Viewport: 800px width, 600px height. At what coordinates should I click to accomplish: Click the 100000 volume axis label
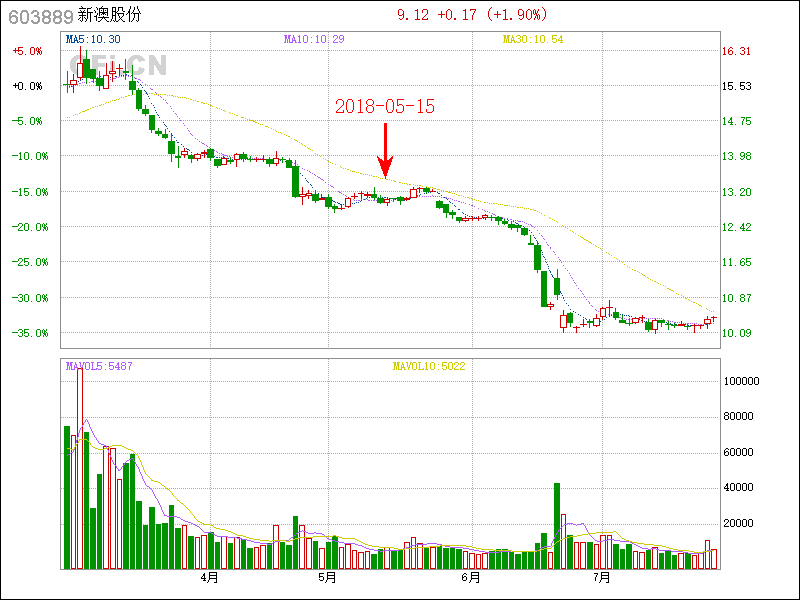pos(741,382)
